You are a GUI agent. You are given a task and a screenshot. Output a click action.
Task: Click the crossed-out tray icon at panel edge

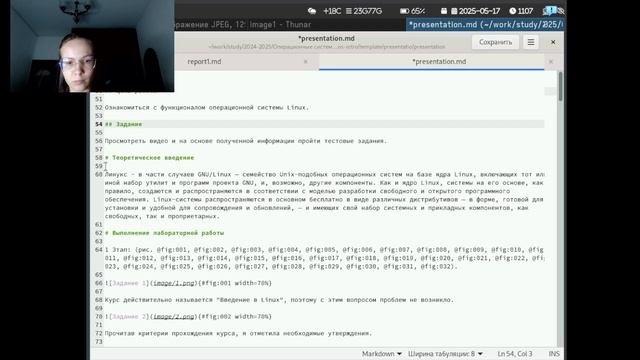click(561, 11)
